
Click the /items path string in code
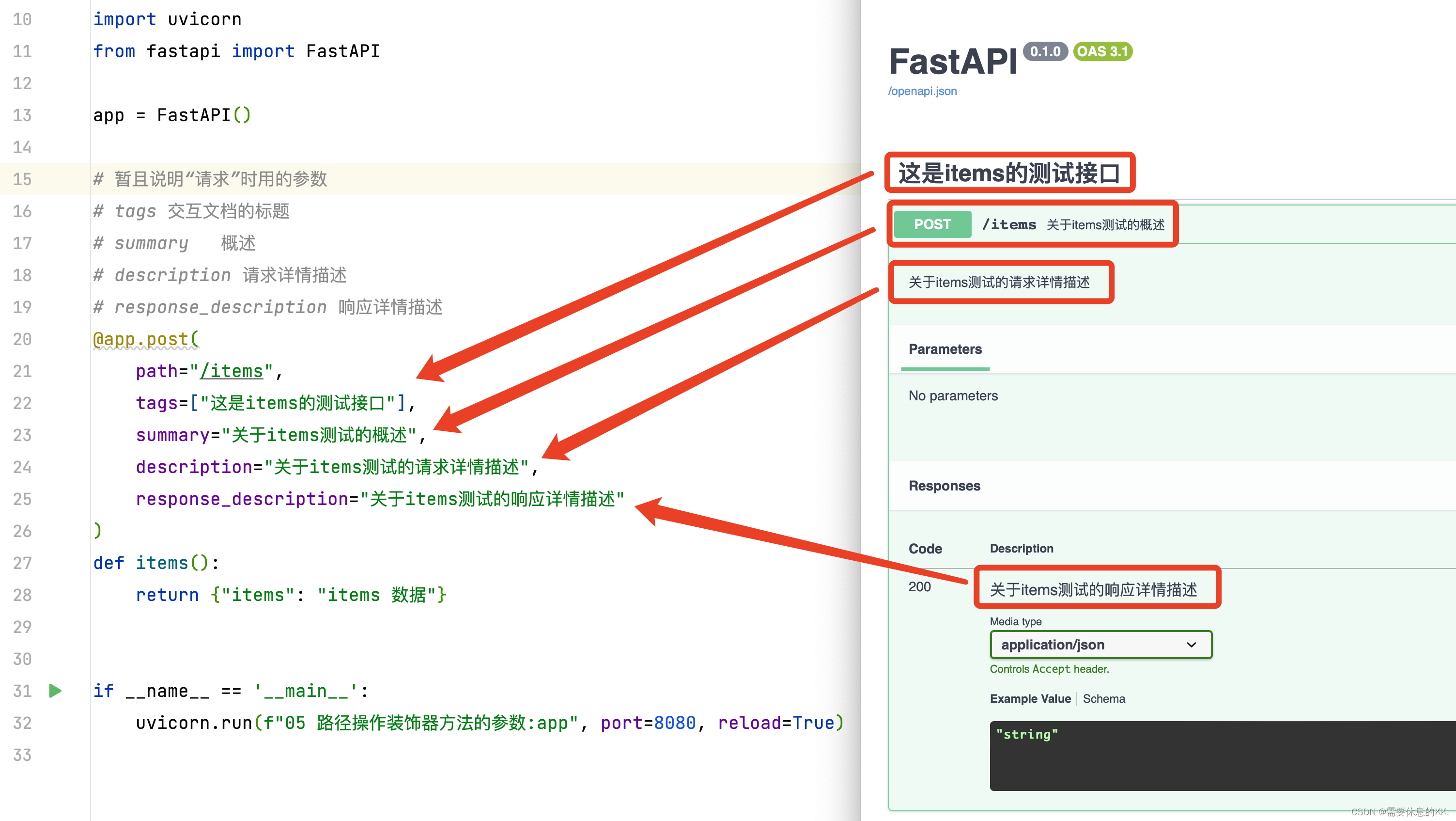pyautogui.click(x=232, y=371)
